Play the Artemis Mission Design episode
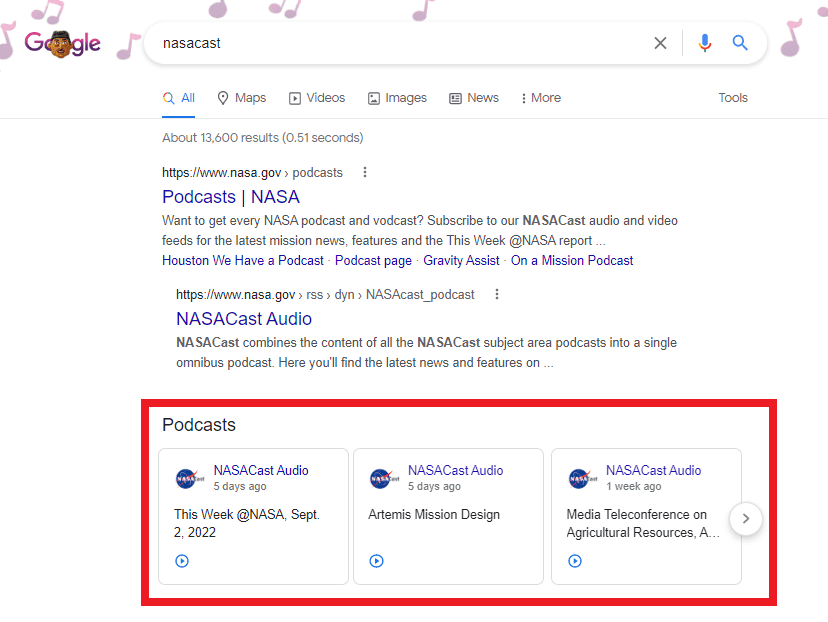Screen dimensions: 828x622 [x=376, y=561]
